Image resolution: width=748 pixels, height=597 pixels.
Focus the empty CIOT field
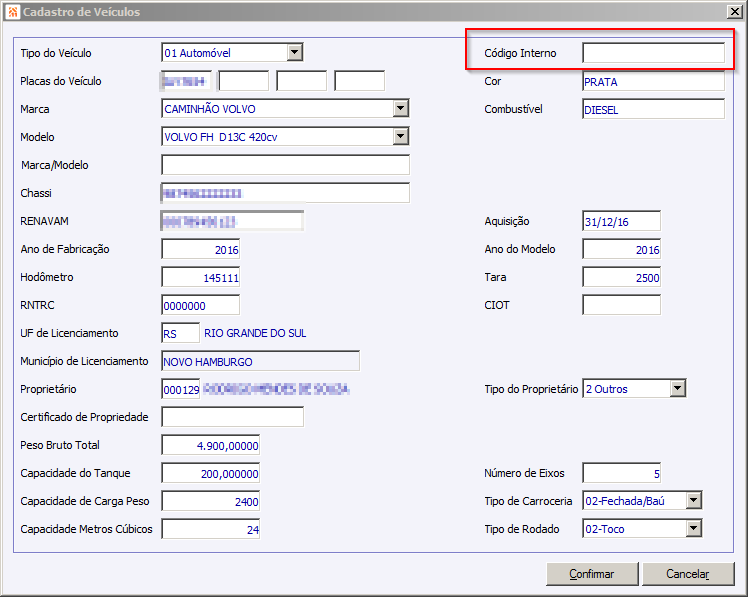tap(622, 305)
